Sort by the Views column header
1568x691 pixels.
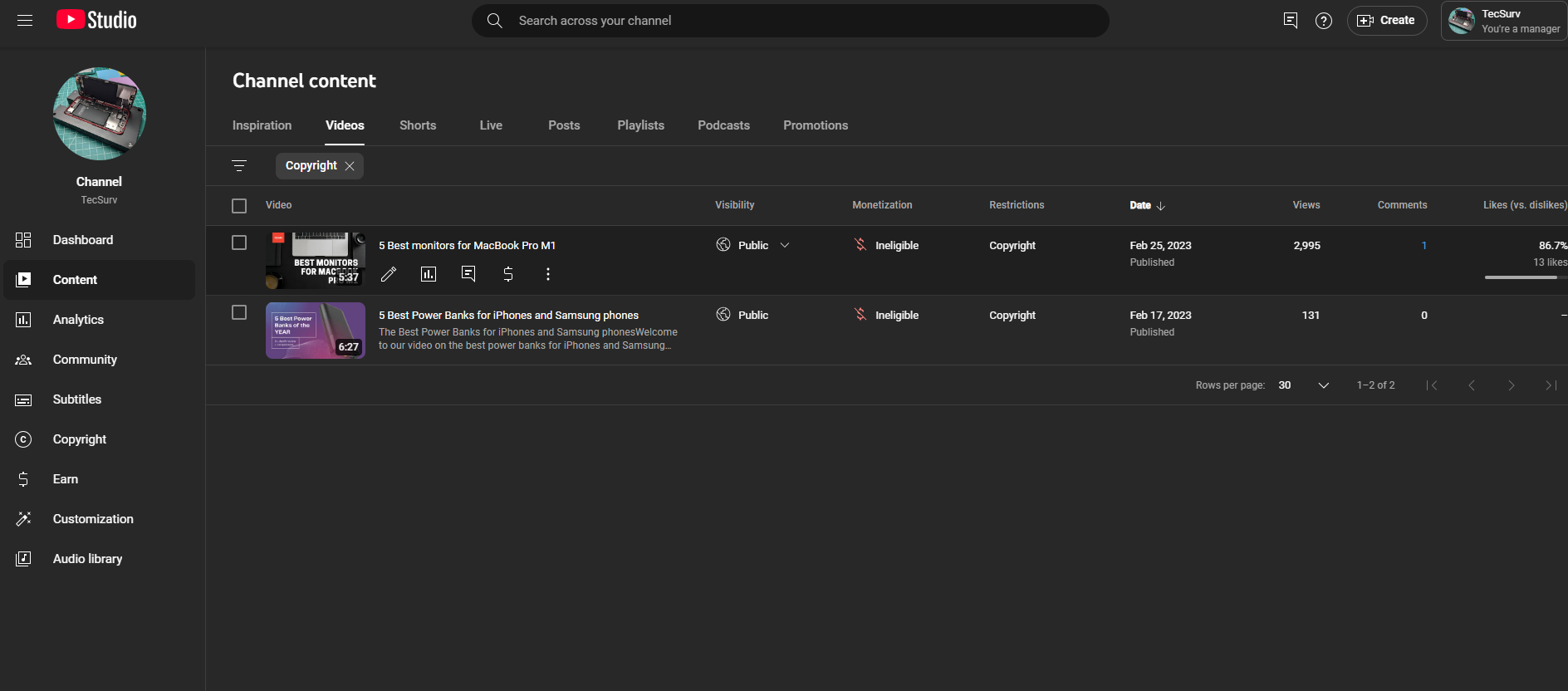(x=1306, y=205)
